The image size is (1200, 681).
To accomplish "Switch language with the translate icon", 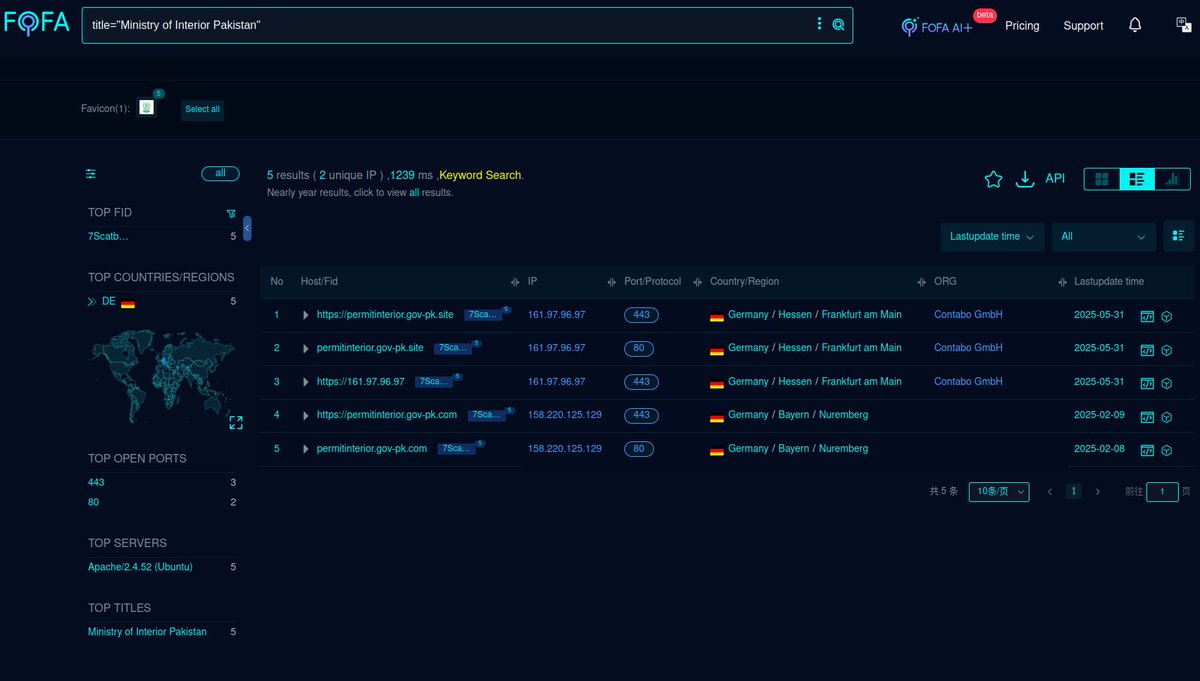I will click(1183, 25).
